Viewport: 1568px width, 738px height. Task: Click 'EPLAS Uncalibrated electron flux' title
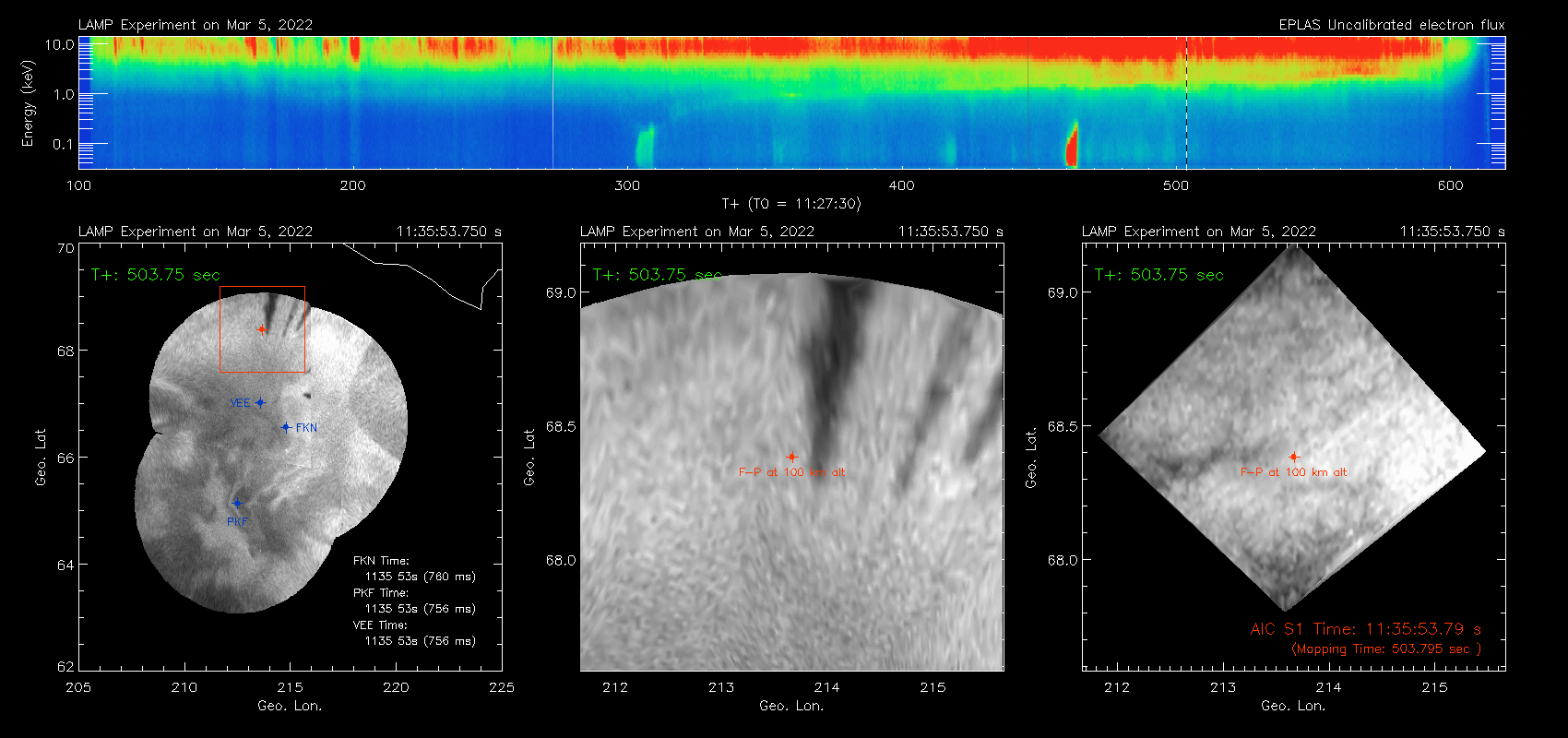(x=1392, y=25)
